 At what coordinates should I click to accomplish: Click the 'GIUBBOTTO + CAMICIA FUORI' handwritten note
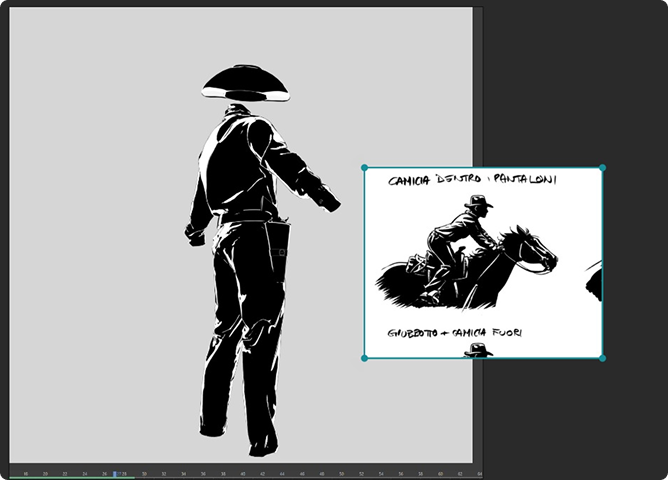coord(457,332)
